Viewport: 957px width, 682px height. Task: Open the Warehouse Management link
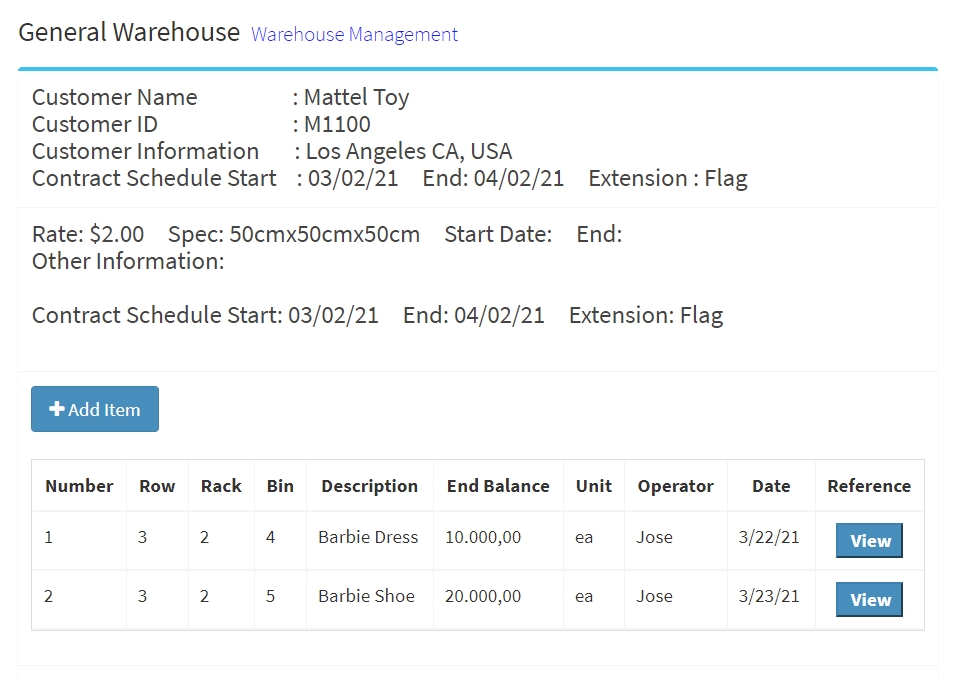pyautogui.click(x=354, y=34)
